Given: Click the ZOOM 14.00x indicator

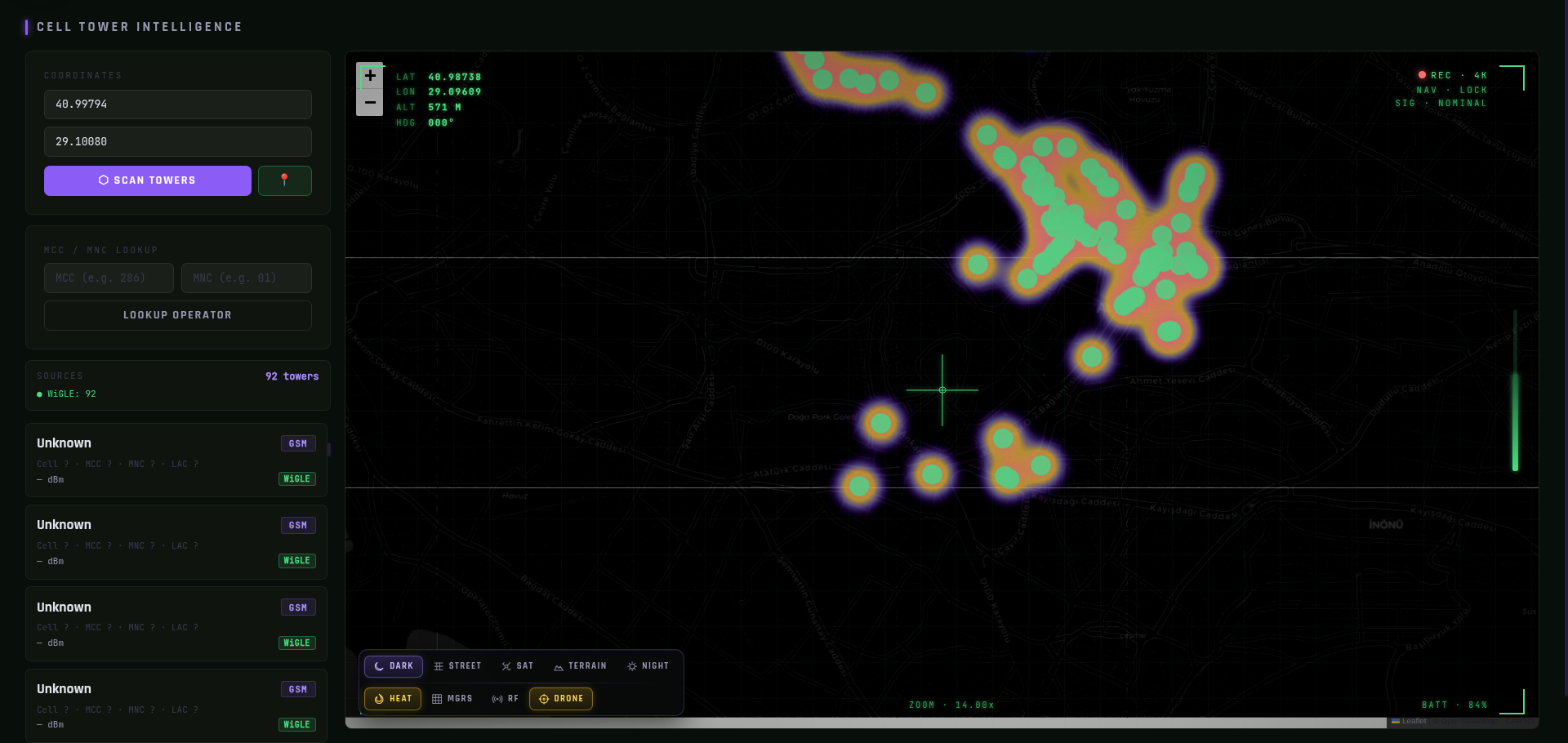Looking at the screenshot, I should point(951,705).
